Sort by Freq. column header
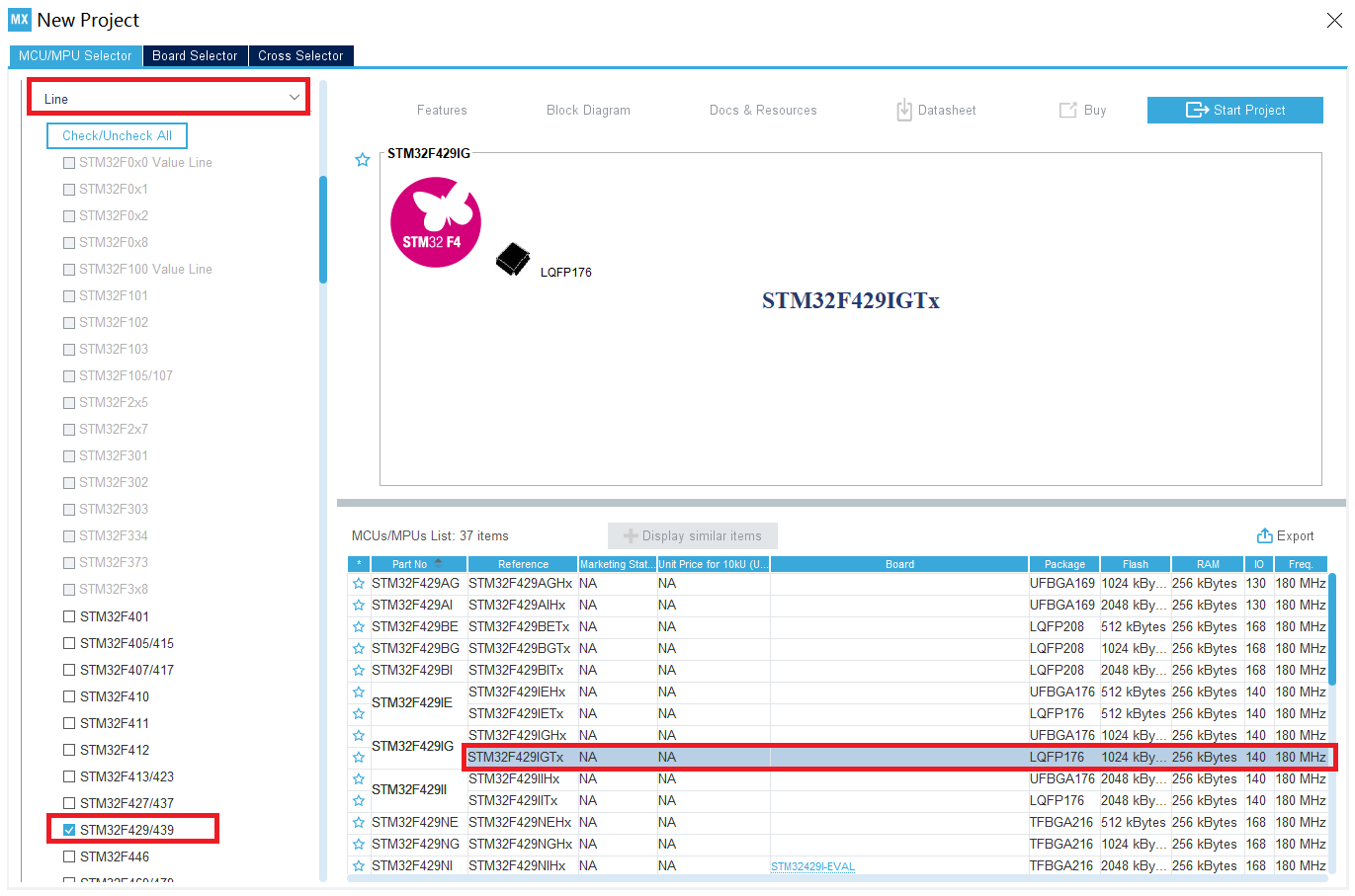The height and width of the screenshot is (896, 1355). (x=1301, y=564)
